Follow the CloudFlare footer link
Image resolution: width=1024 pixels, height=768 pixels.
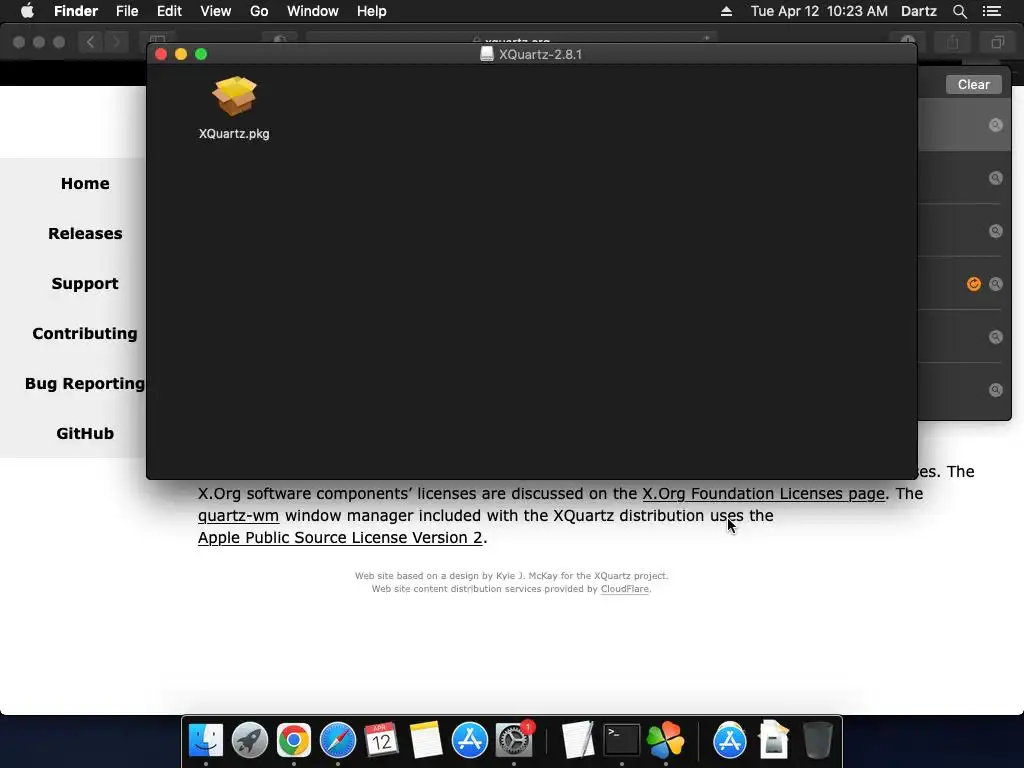pos(624,589)
